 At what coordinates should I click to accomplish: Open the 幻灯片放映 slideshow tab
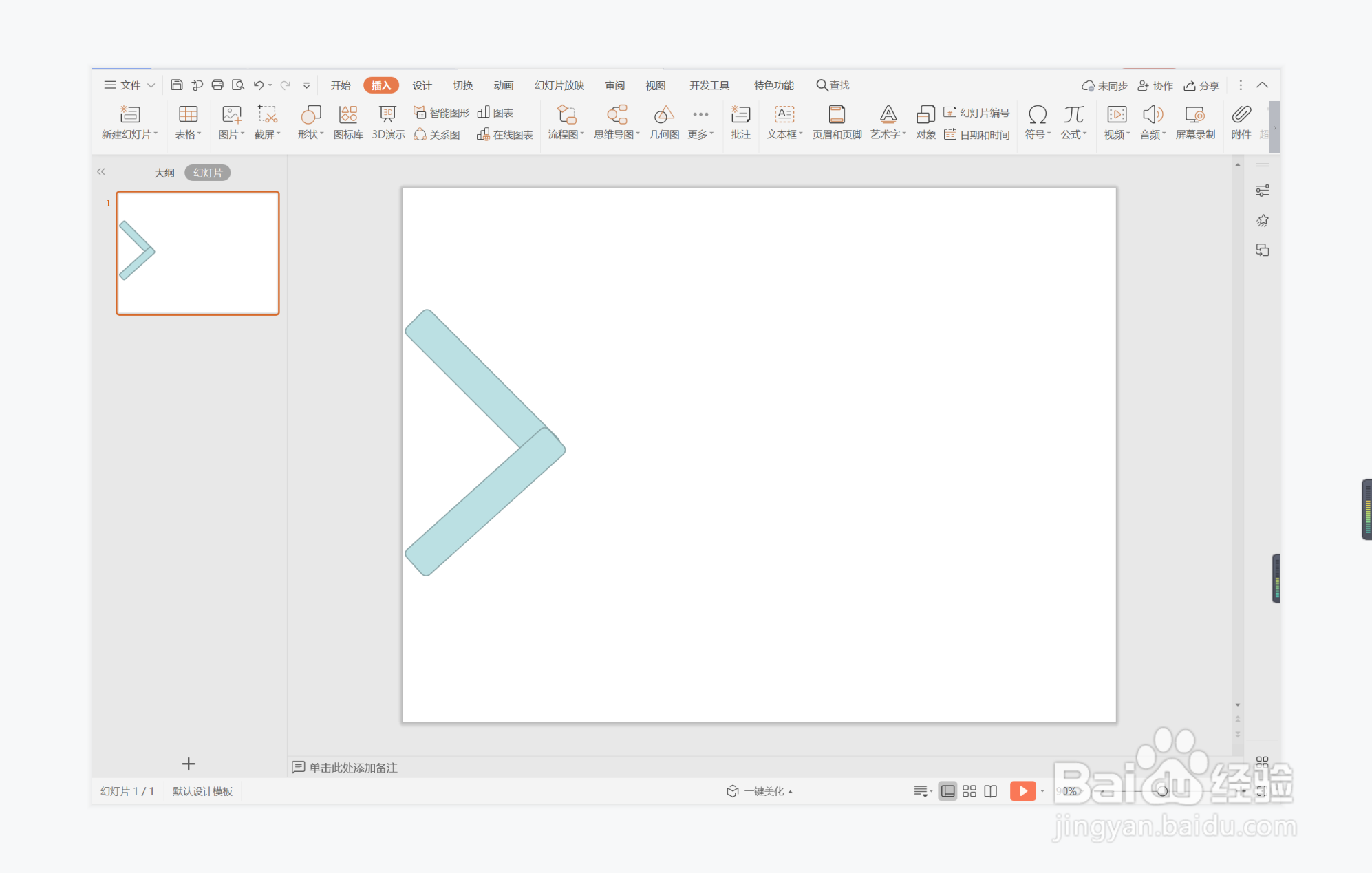pyautogui.click(x=559, y=85)
